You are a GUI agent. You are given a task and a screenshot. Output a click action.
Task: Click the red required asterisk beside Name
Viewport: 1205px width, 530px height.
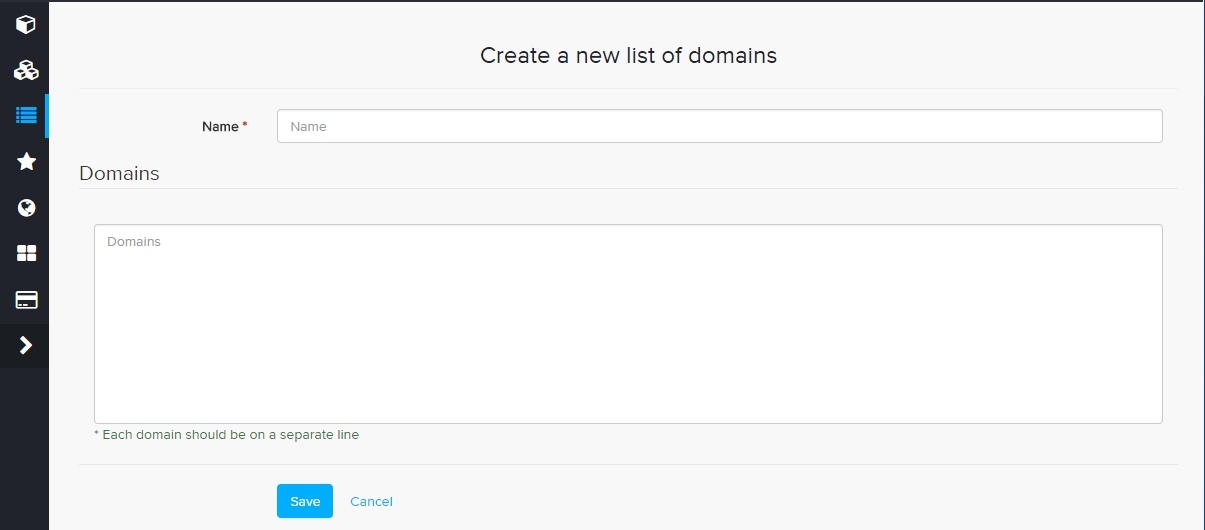[x=245, y=125]
